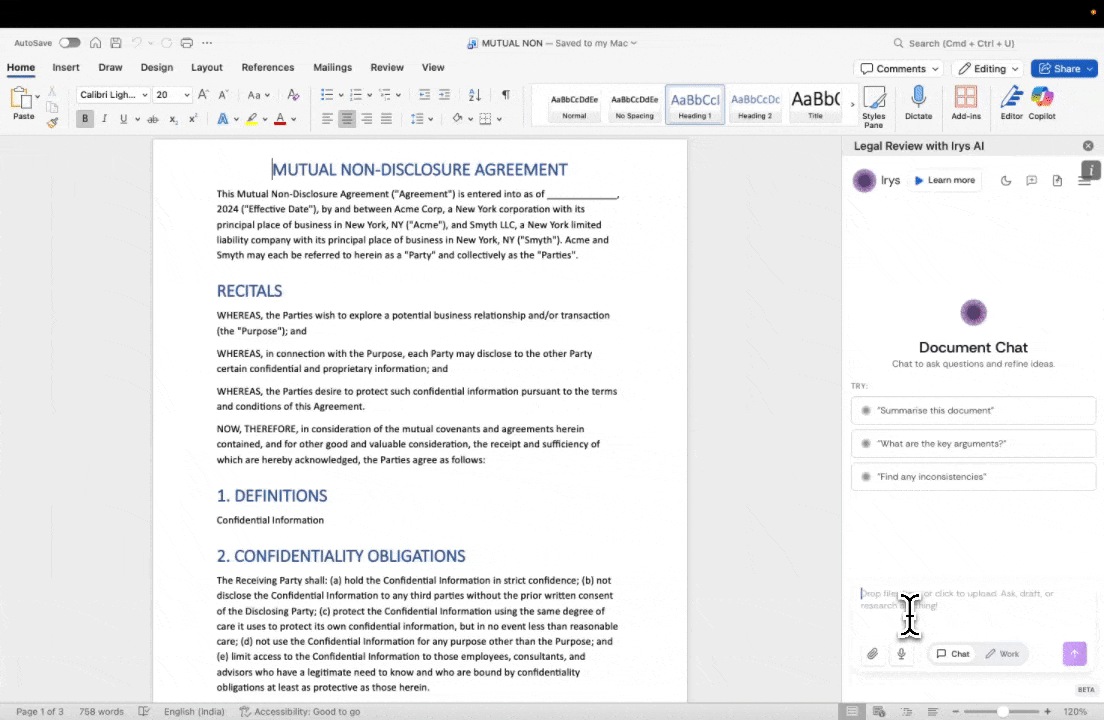1104x720 pixels.
Task: Switch Irys to Chat mode
Action: pos(953,654)
